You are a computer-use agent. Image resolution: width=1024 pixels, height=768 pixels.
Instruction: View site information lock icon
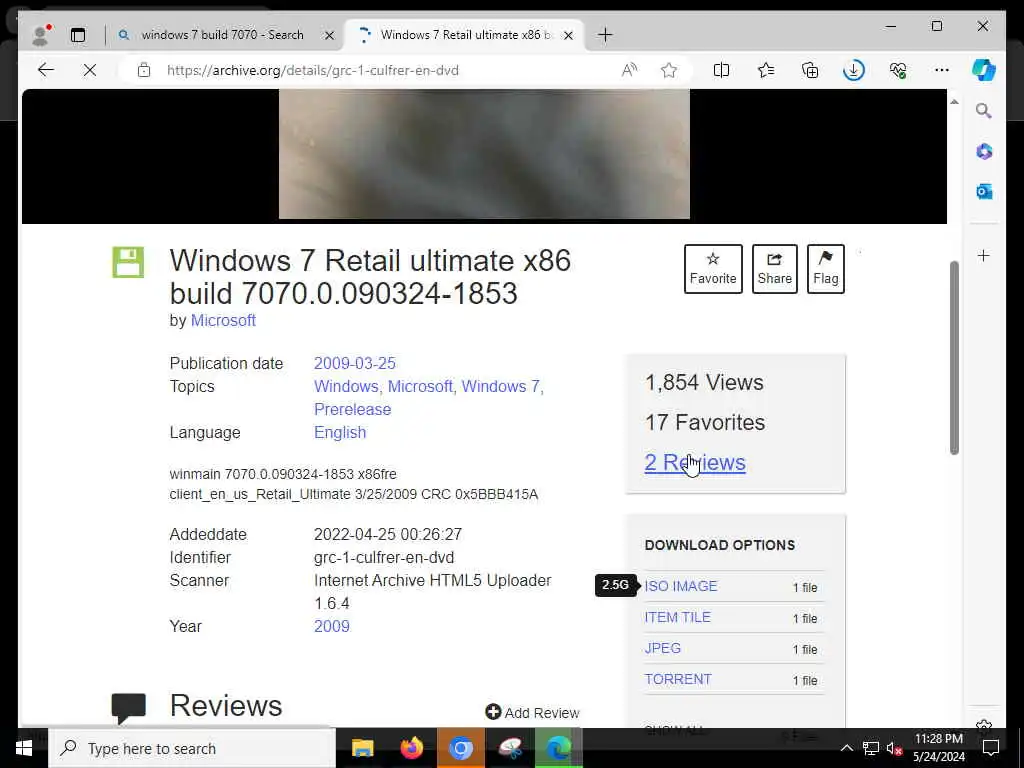coord(144,70)
